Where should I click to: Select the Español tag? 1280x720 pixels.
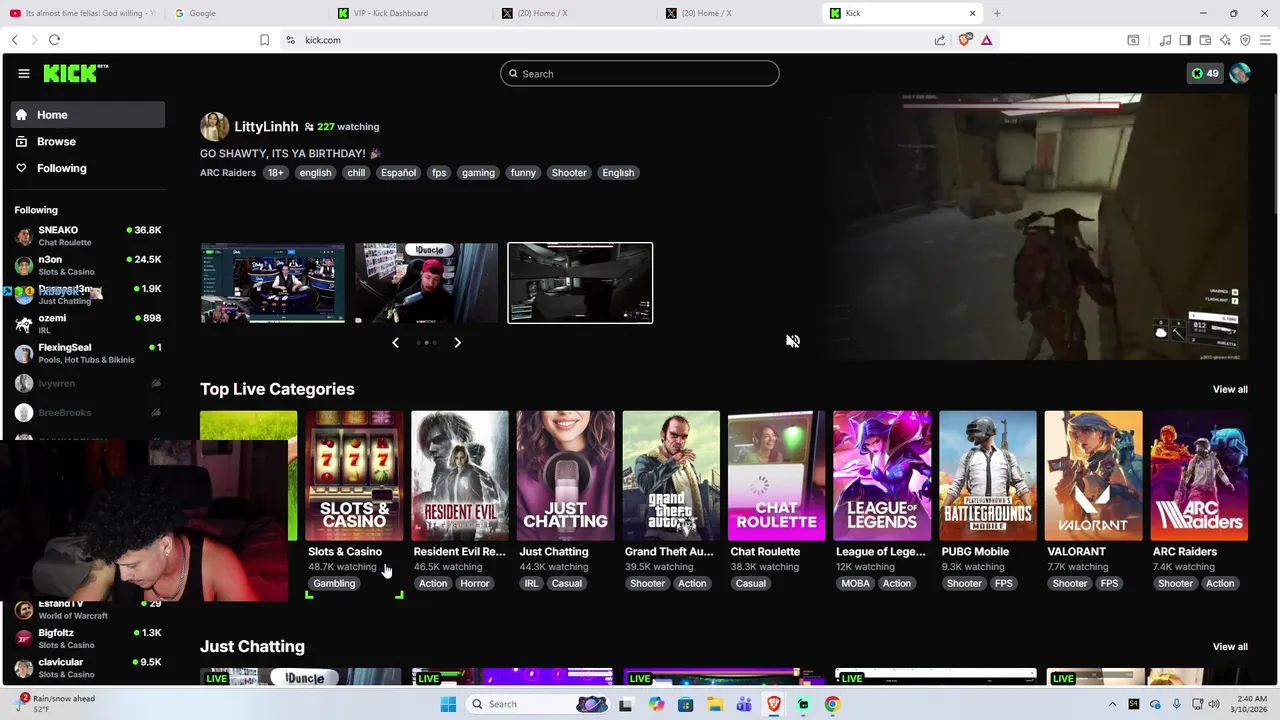coord(398,173)
